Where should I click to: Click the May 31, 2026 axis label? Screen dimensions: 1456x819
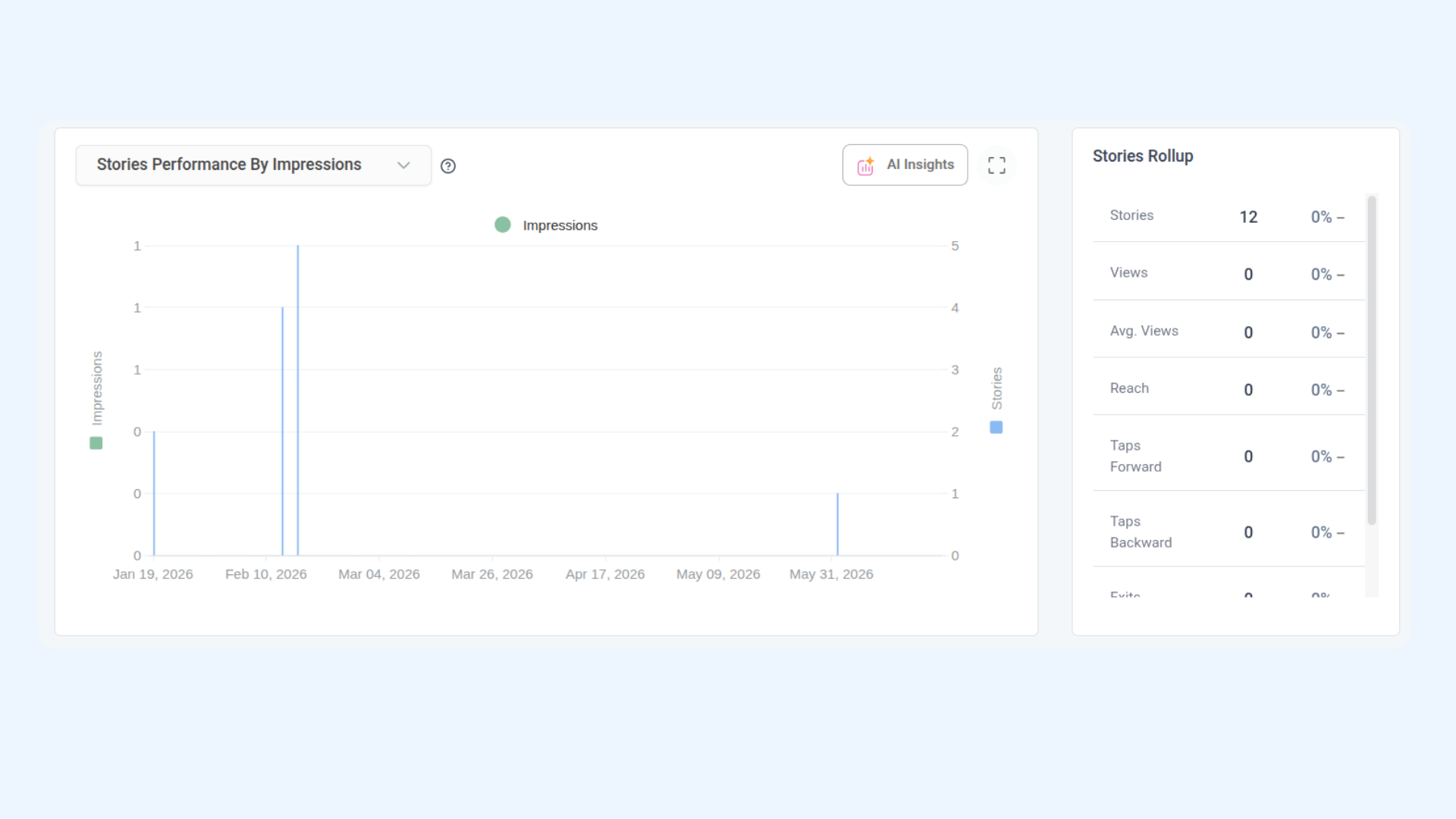(831, 574)
